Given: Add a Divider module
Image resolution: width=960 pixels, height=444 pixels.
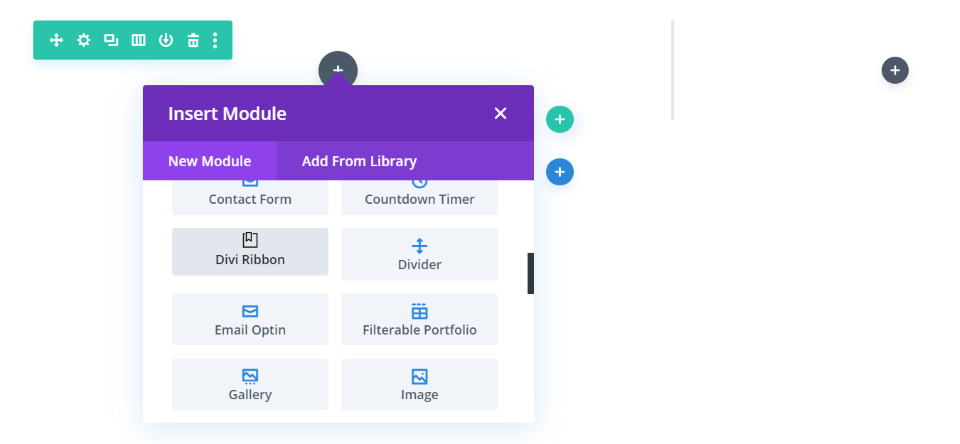Looking at the screenshot, I should (x=419, y=254).
